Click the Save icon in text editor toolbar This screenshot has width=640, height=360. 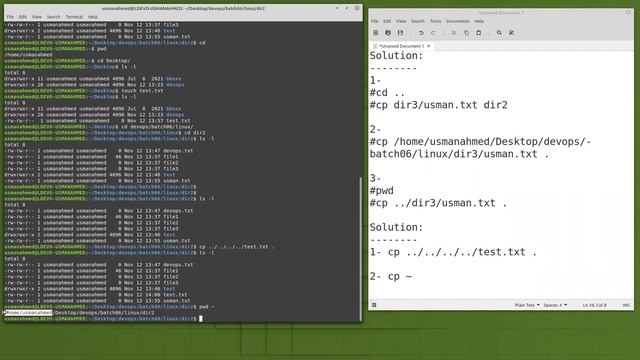(400, 33)
